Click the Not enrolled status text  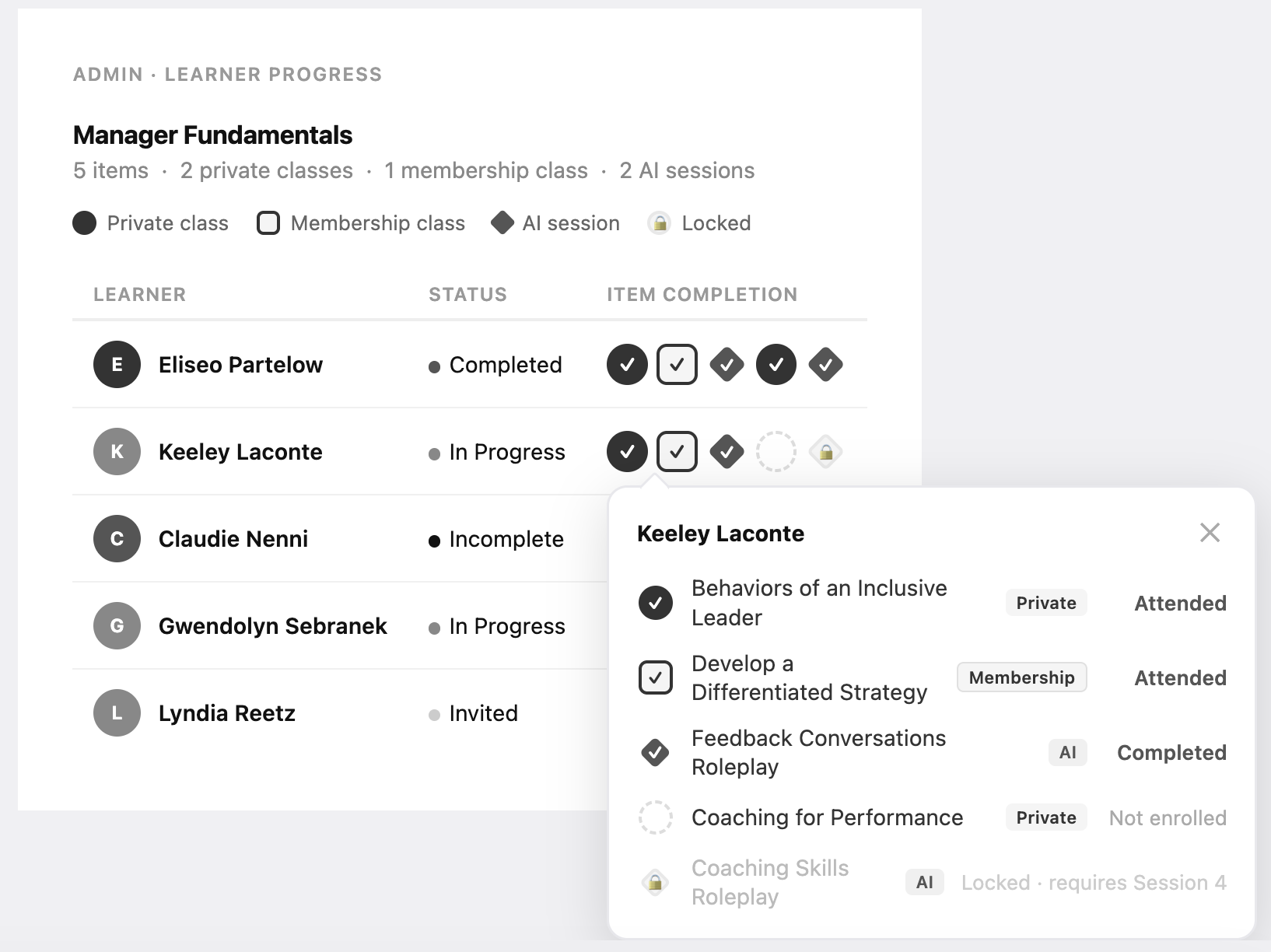[1168, 818]
